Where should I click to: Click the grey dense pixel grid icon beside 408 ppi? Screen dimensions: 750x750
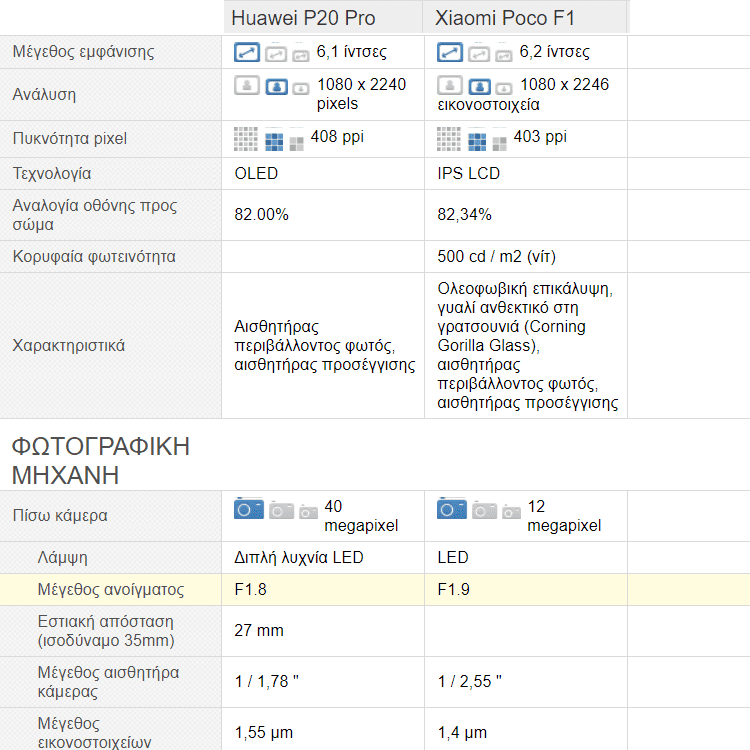click(x=246, y=139)
